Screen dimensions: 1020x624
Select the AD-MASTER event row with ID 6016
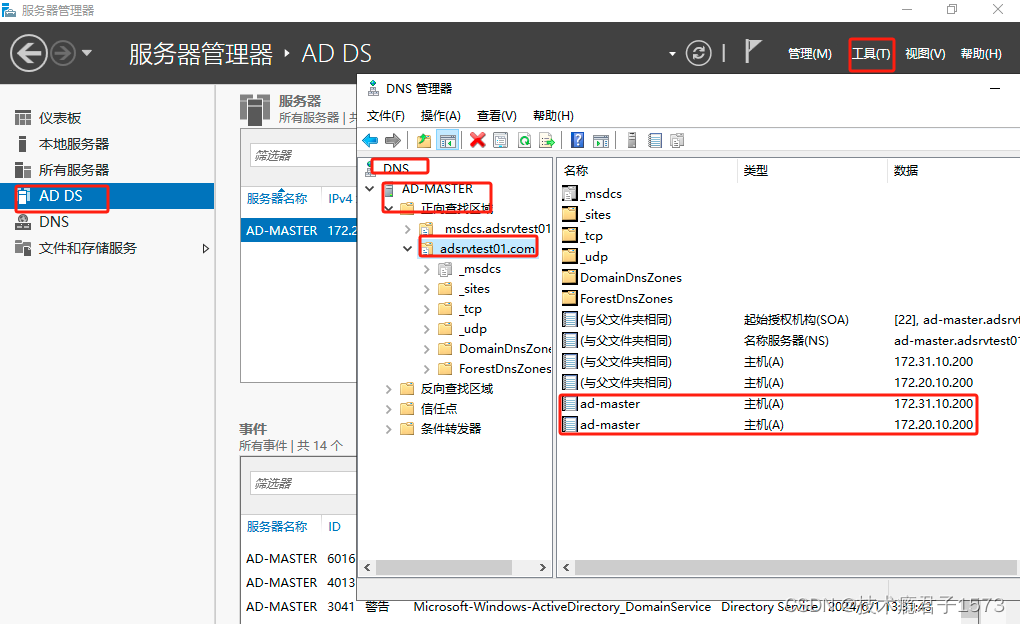pos(300,559)
